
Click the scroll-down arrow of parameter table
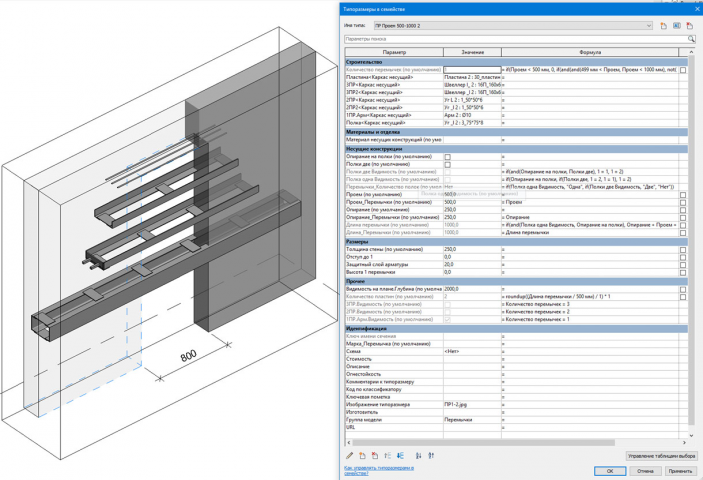point(691,435)
